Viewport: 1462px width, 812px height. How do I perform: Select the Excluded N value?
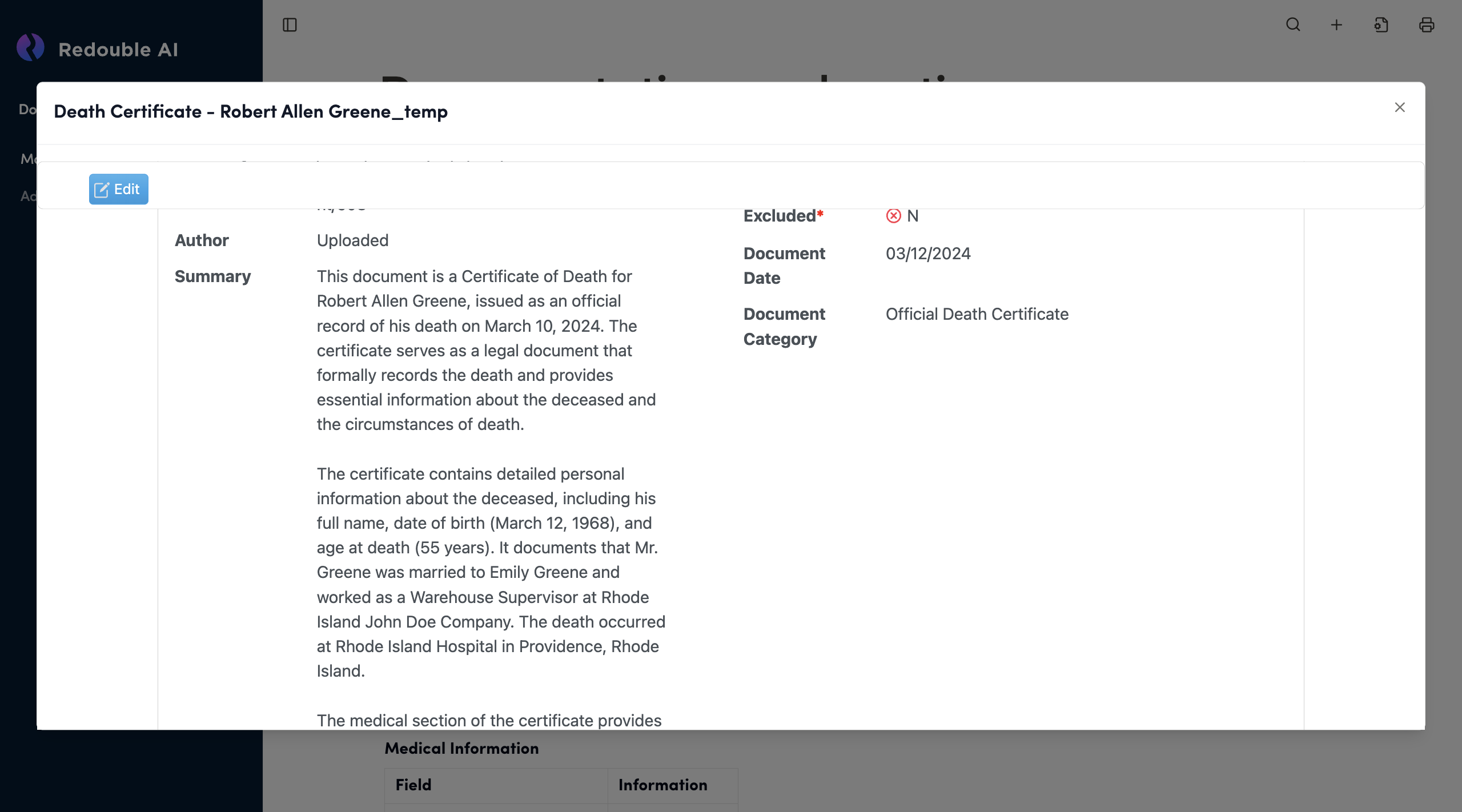[913, 216]
